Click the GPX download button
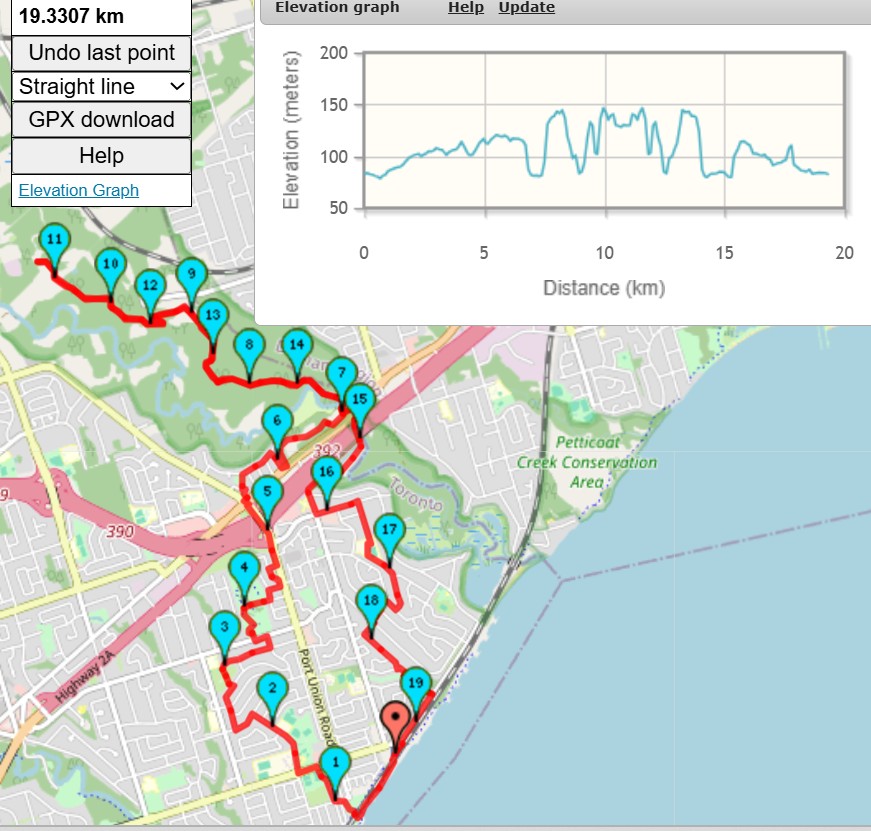Screen dimensions: 871x831 click(x=101, y=119)
